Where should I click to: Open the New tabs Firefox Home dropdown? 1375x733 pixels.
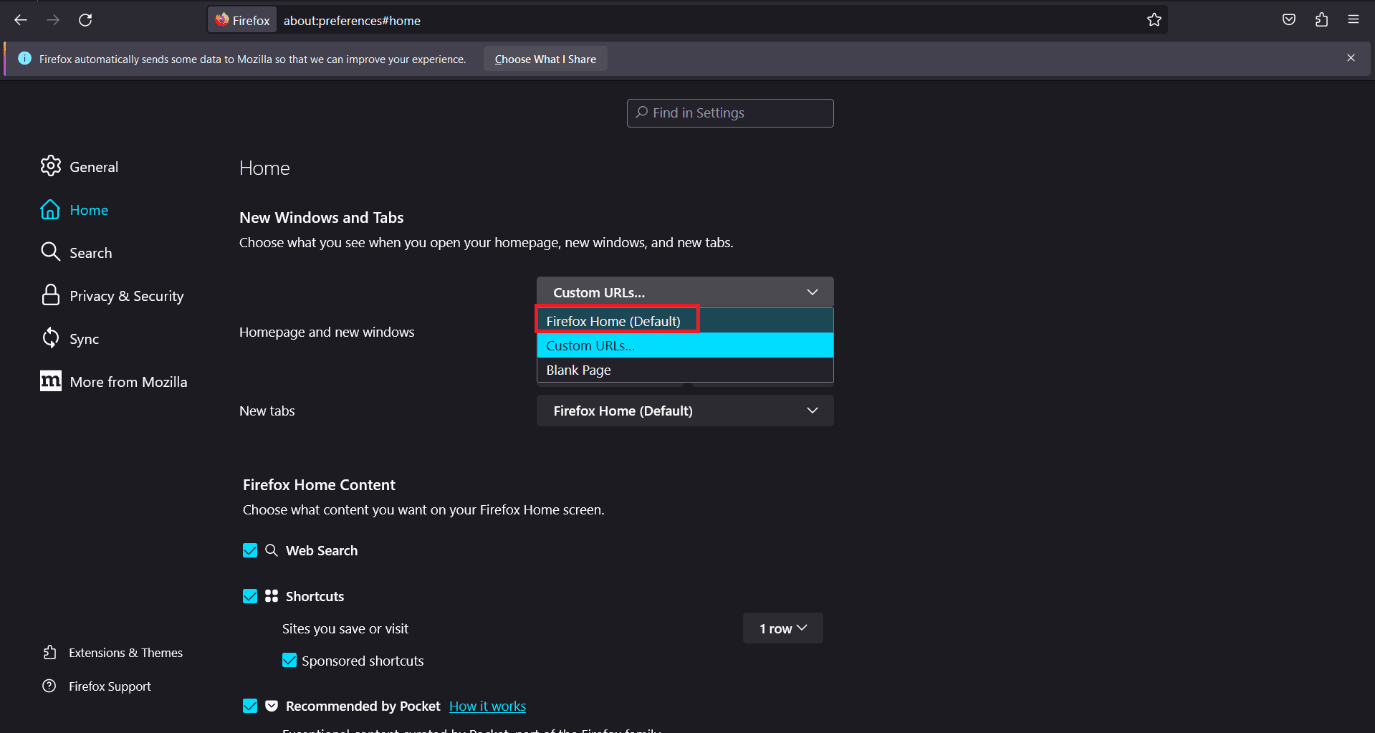click(685, 410)
